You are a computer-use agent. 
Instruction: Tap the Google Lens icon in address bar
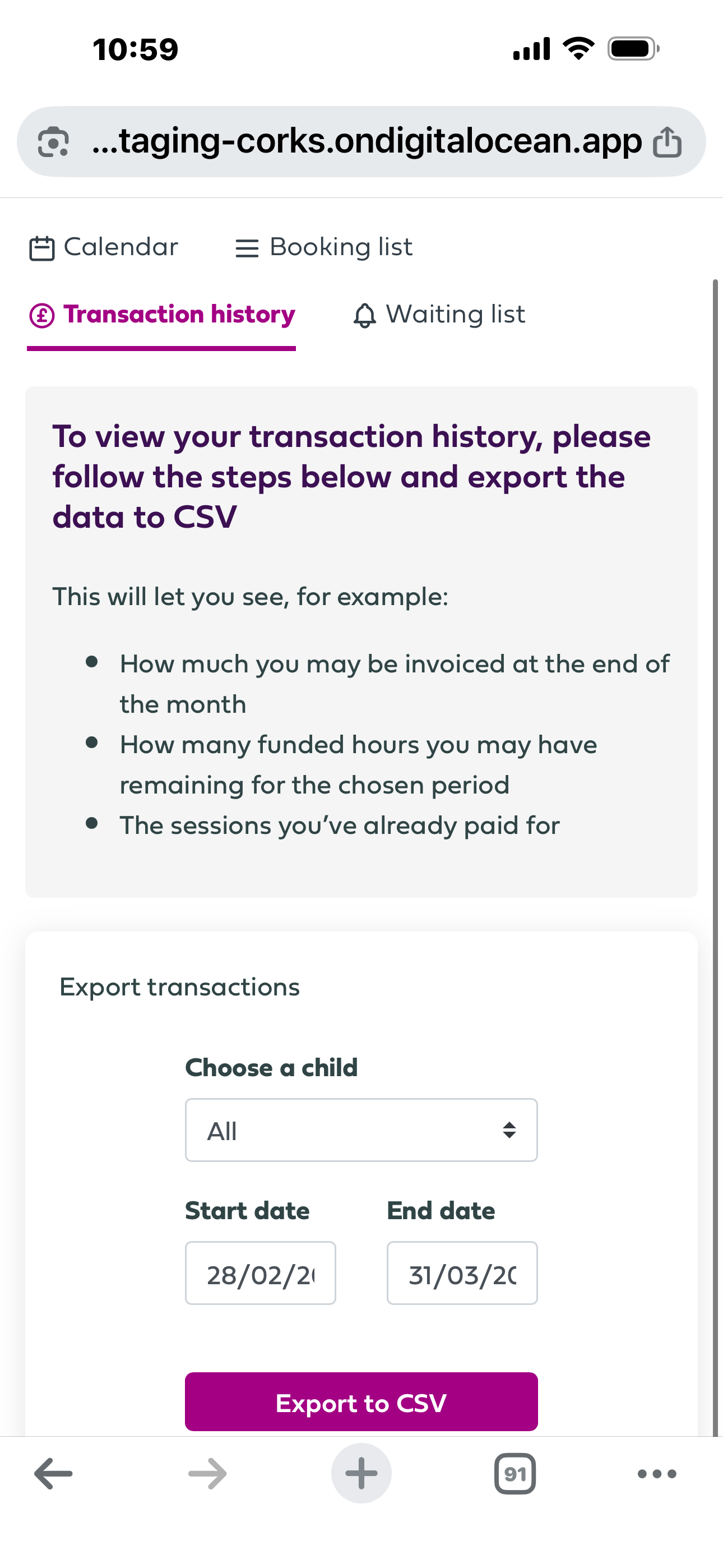(53, 142)
